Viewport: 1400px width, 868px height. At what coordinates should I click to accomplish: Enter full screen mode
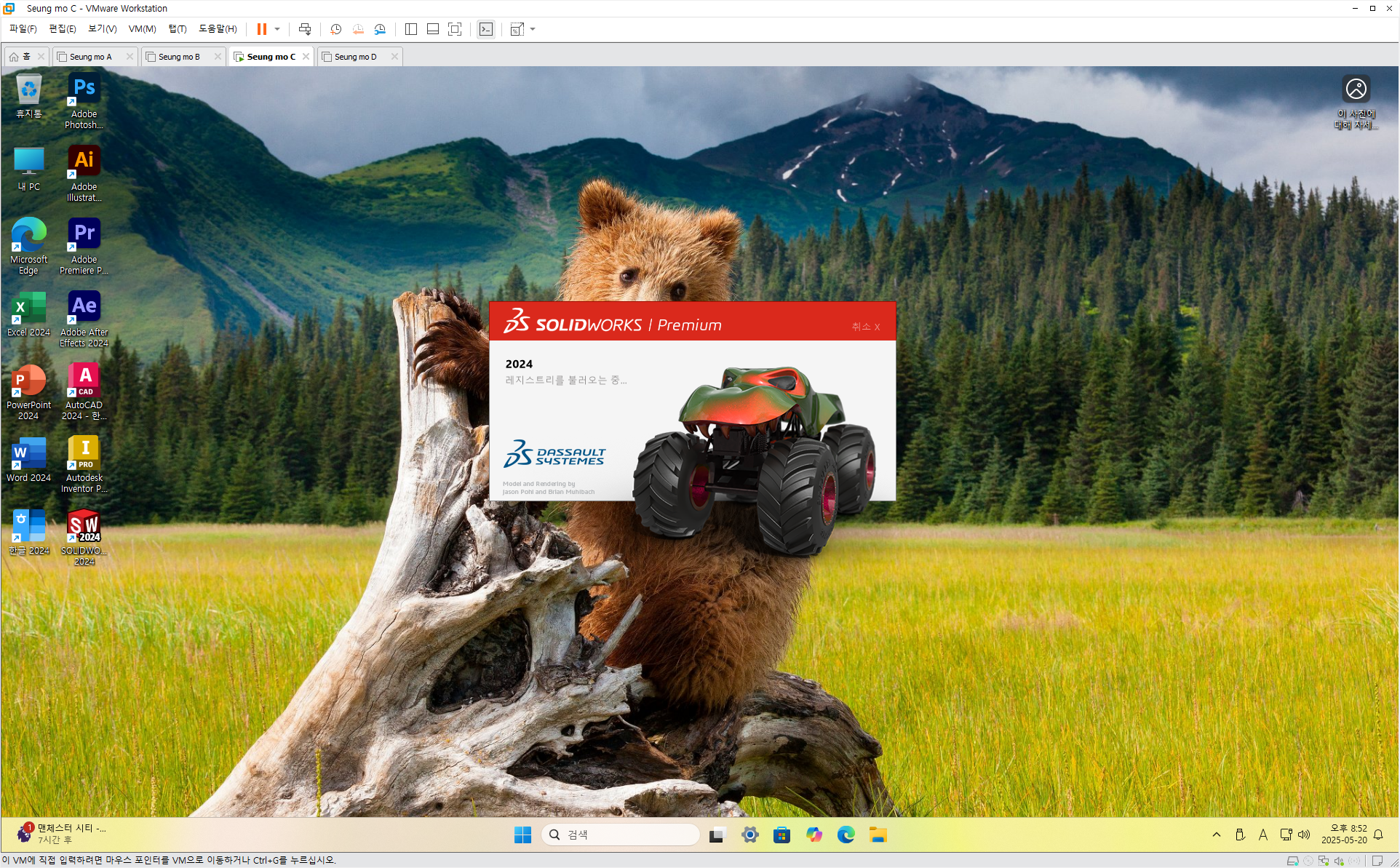tap(455, 29)
